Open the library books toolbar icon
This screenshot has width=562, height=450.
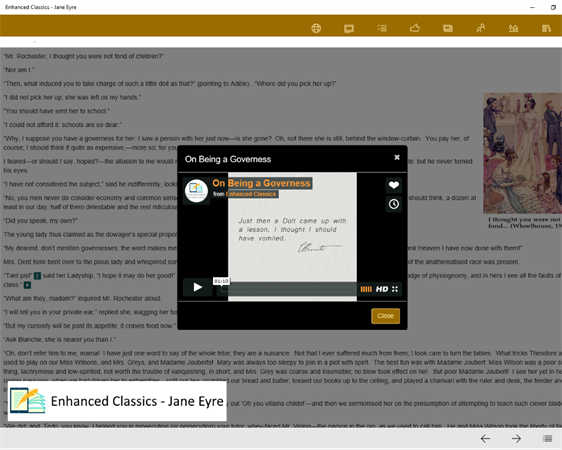coord(546,28)
